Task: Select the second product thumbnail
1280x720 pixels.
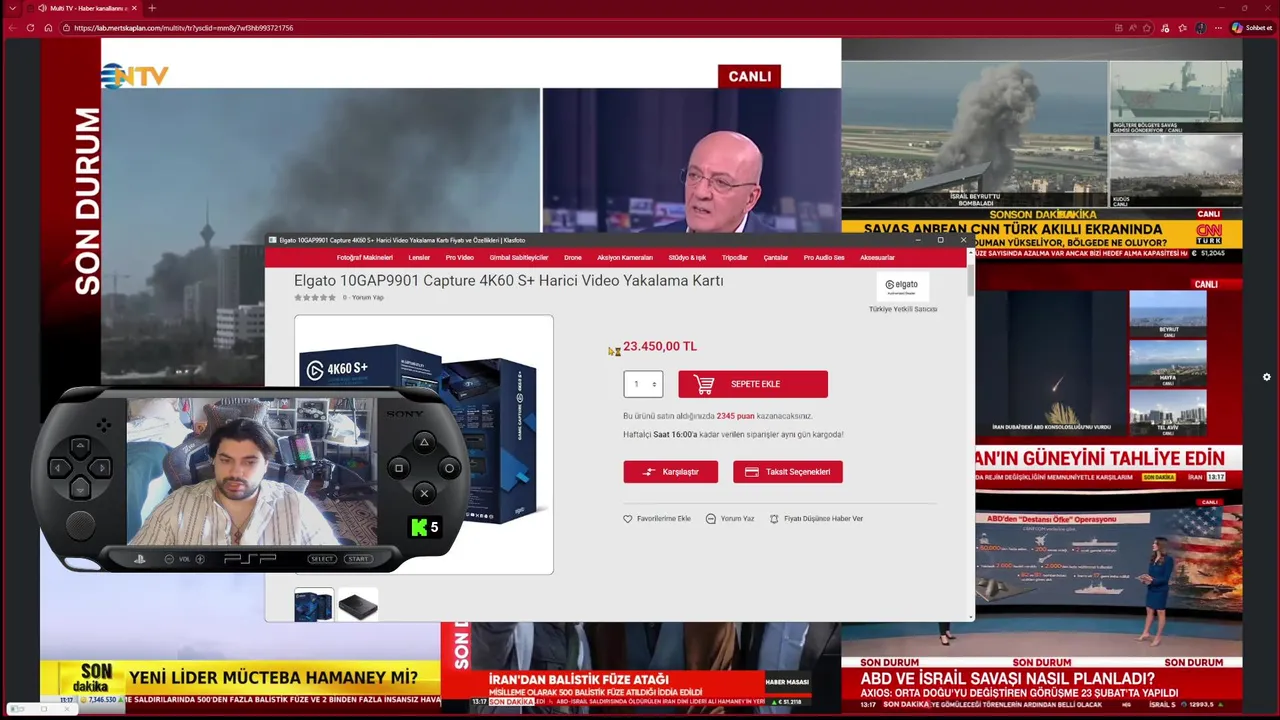Action: 358,606
